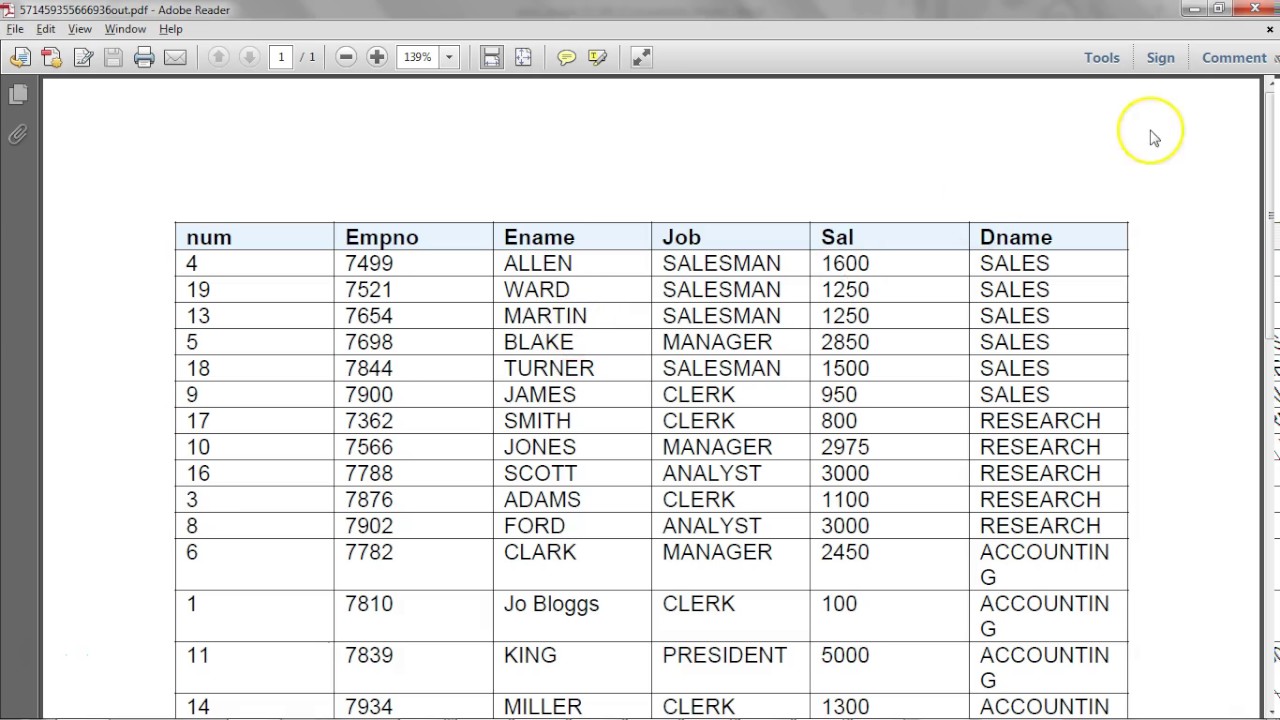Open the View menu

pos(80,29)
